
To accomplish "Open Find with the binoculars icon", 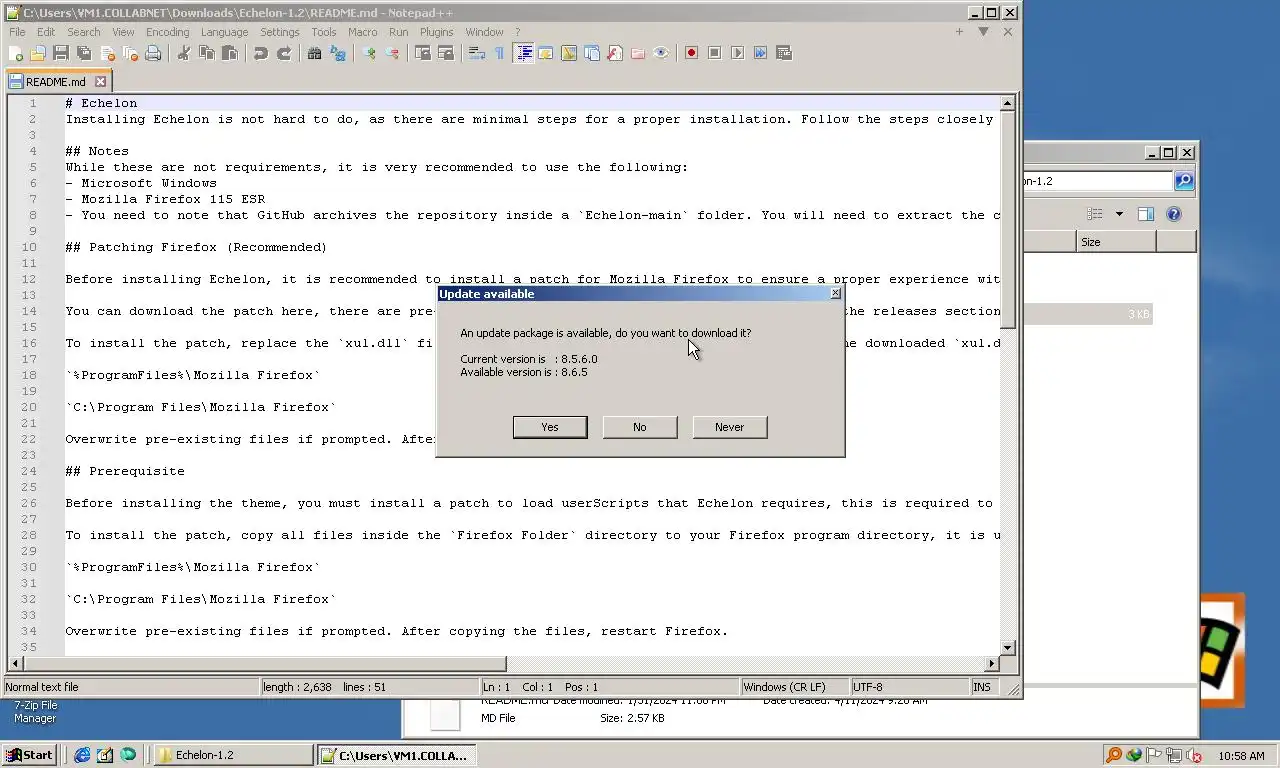I will point(315,53).
